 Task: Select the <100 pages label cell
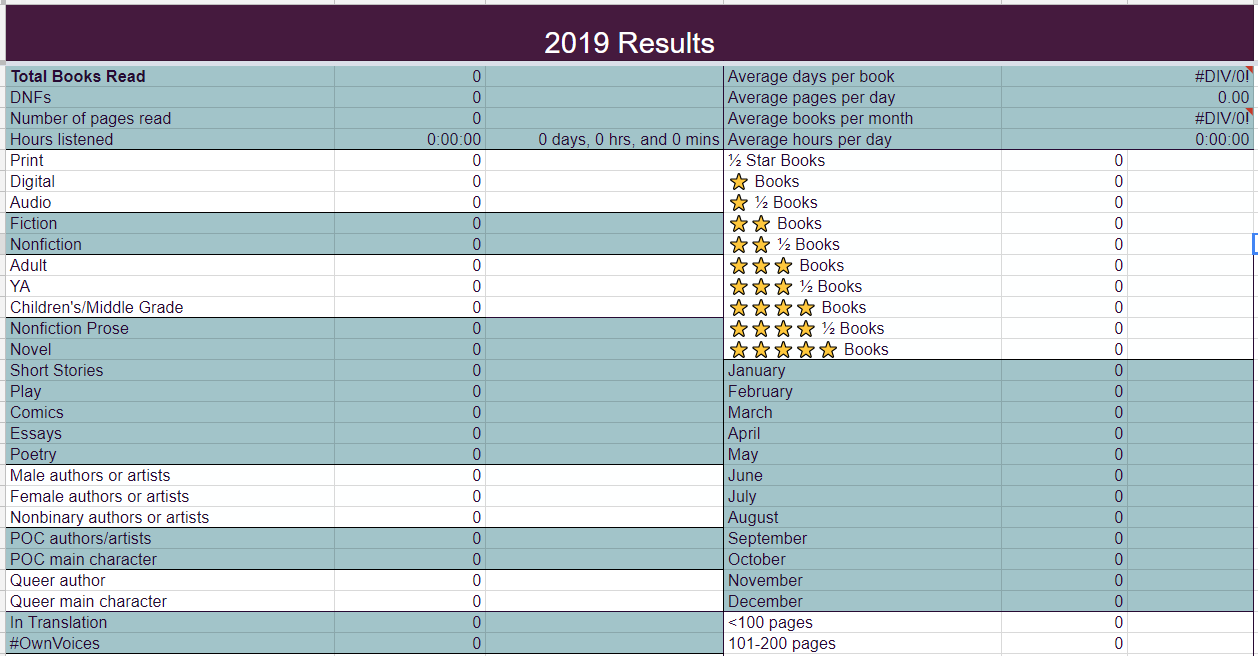coord(862,622)
